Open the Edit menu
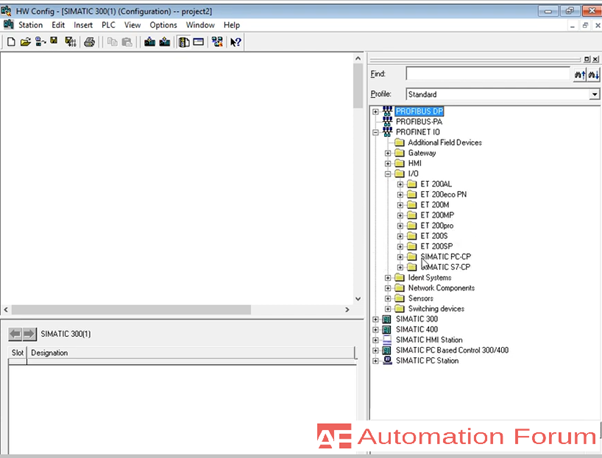The height and width of the screenshot is (458, 602). (x=58, y=25)
